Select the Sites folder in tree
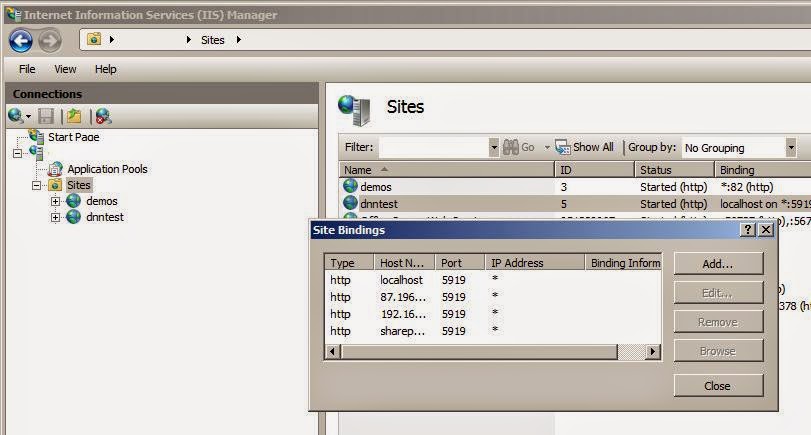 (79, 185)
